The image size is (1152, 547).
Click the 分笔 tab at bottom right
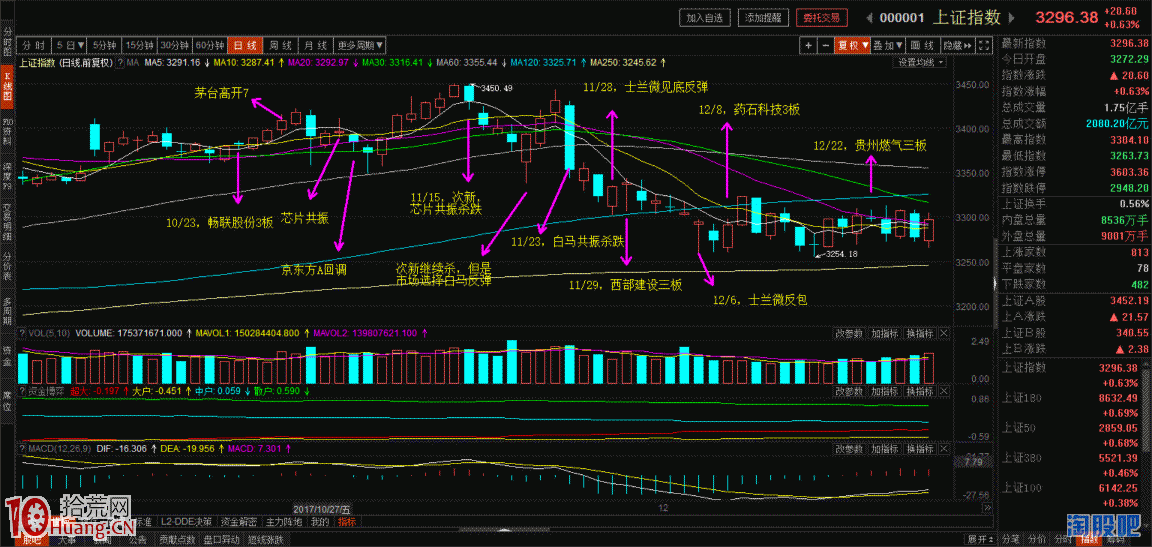point(1010,540)
